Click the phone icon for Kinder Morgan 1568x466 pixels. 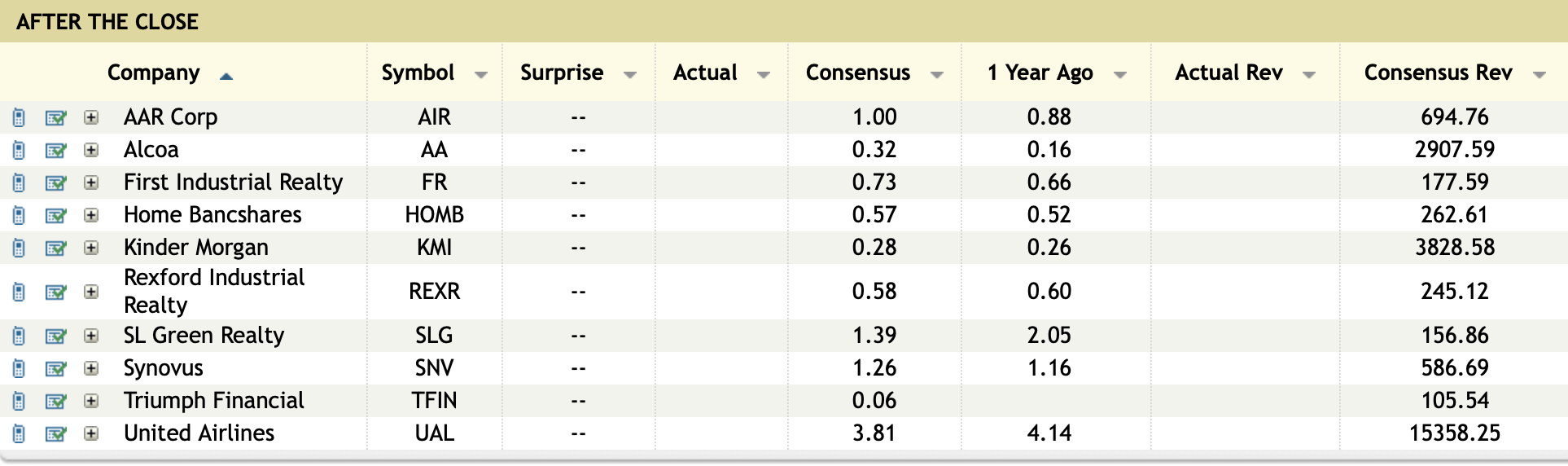pos(19,248)
